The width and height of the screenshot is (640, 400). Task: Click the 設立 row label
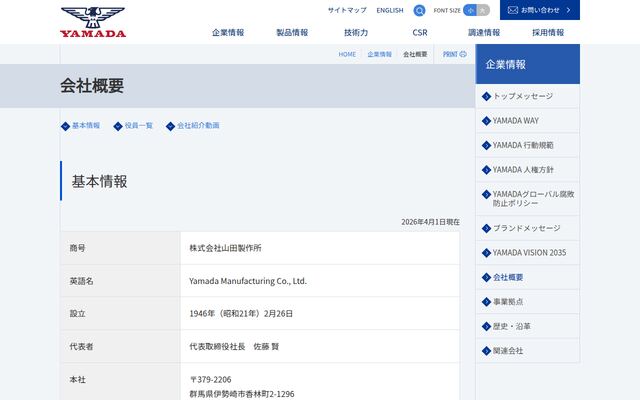click(x=77, y=313)
